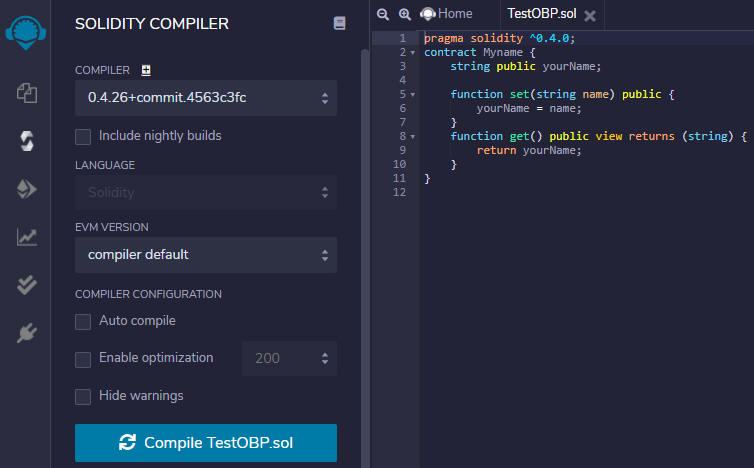Click line number 12 in gutter

point(399,192)
